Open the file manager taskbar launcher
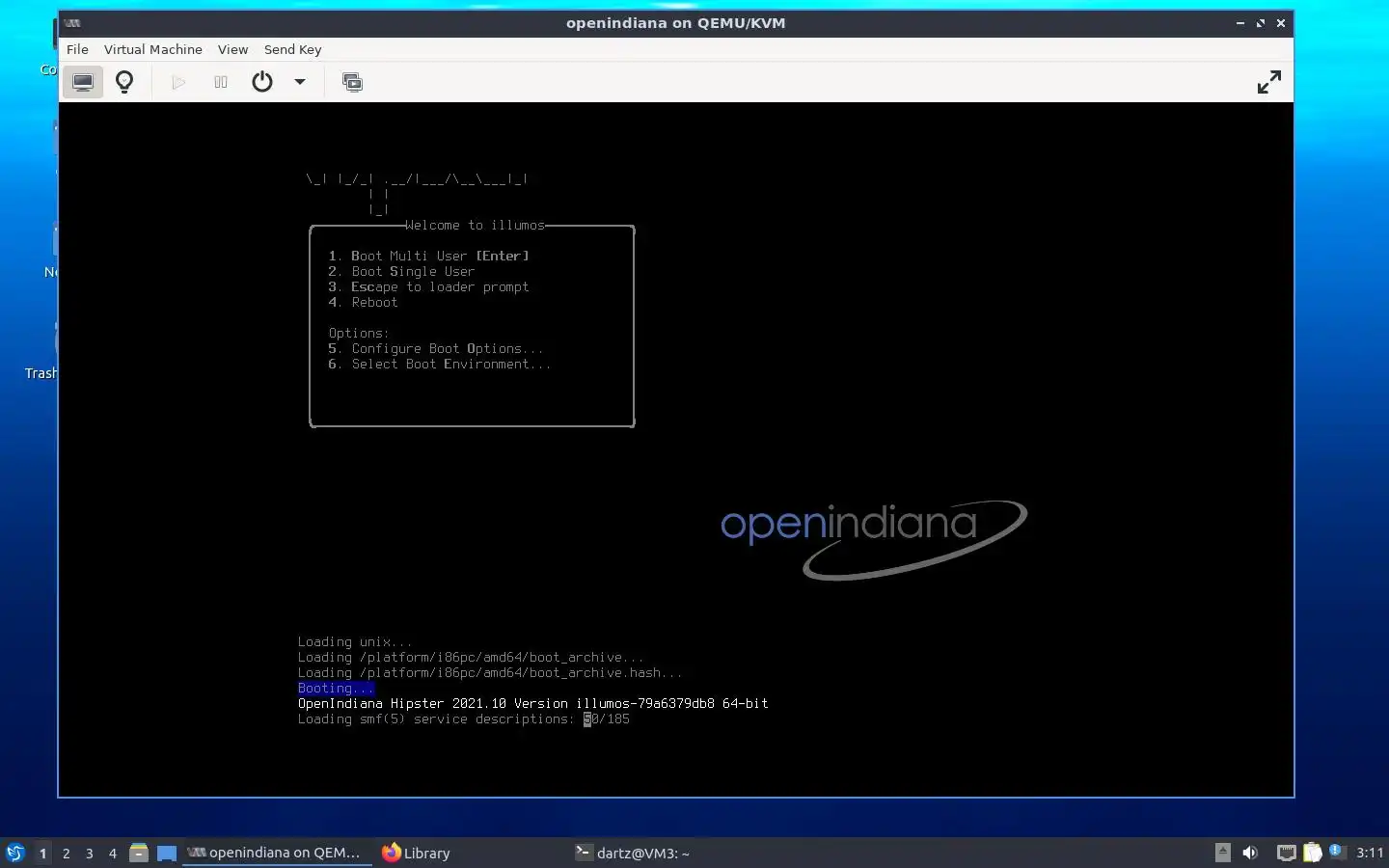1389x868 pixels. pyautogui.click(x=139, y=853)
